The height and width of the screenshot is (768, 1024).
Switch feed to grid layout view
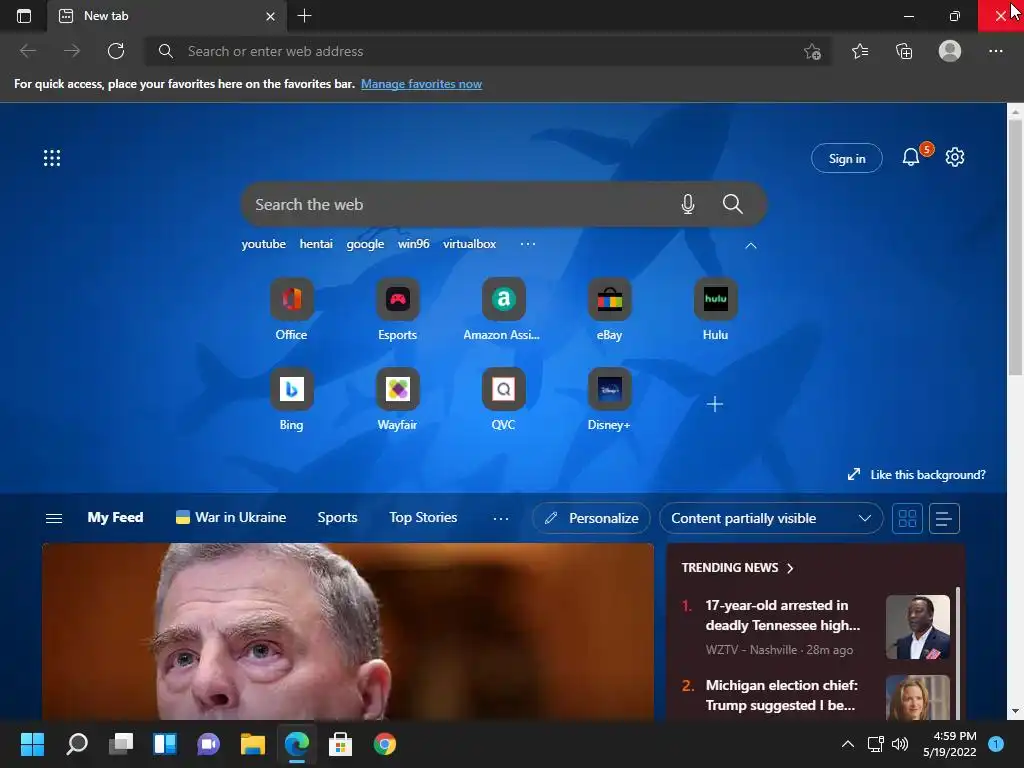click(x=907, y=519)
